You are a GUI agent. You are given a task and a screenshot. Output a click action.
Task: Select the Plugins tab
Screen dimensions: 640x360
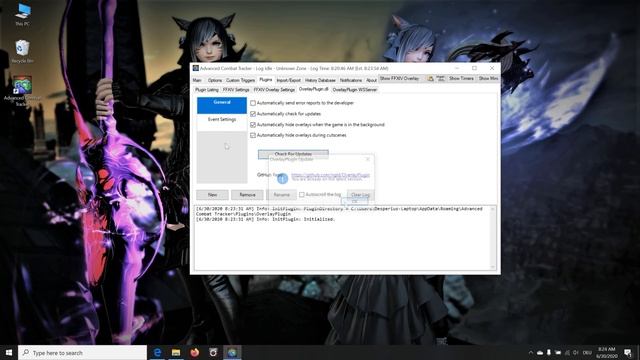click(x=265, y=80)
